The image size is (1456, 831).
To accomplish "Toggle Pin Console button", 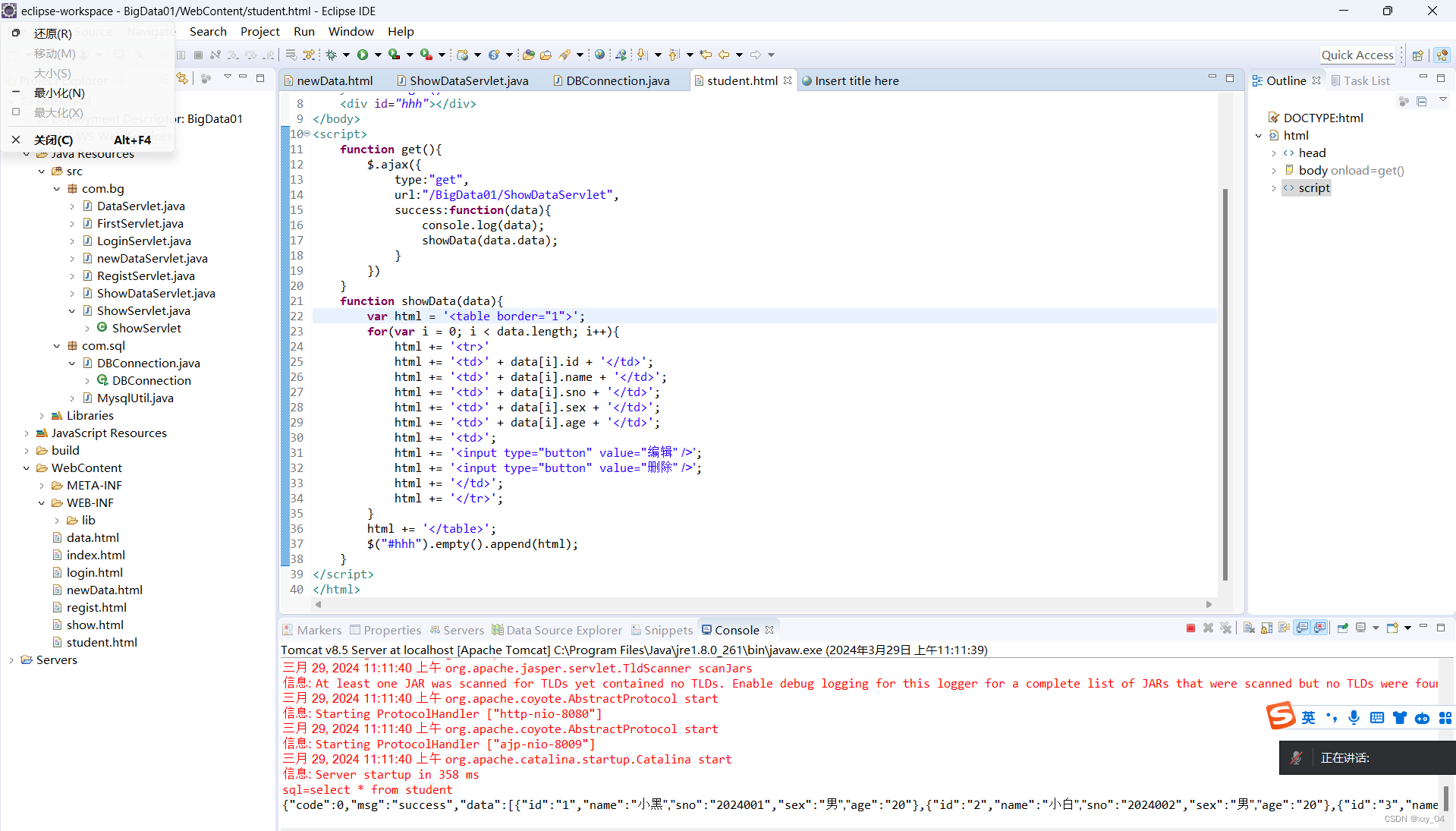I will [1343, 628].
